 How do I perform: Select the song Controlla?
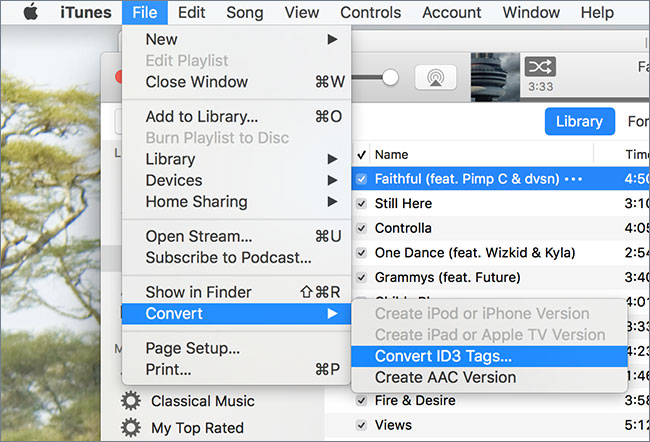coord(403,228)
